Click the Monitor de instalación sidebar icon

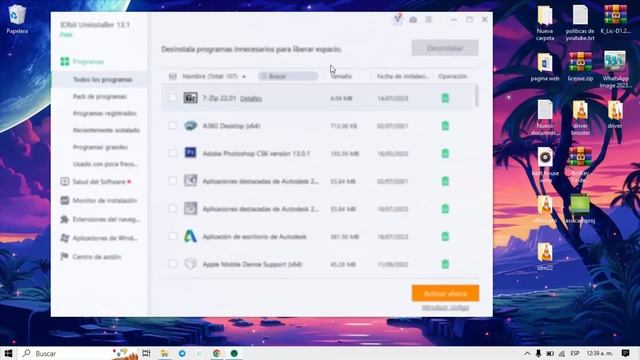(64, 200)
